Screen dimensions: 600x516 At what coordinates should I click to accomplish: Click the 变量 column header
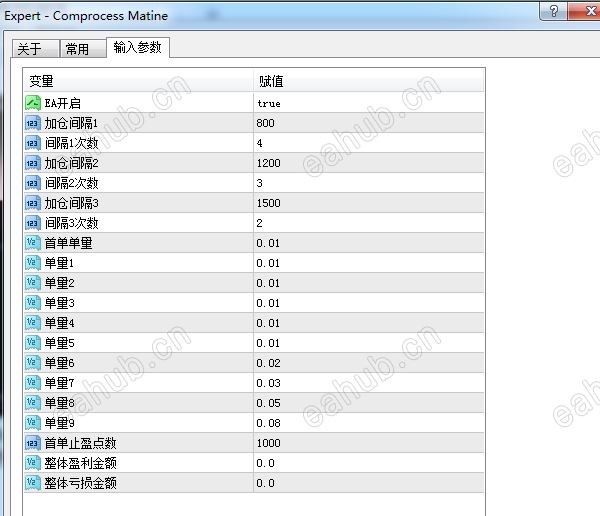138,81
